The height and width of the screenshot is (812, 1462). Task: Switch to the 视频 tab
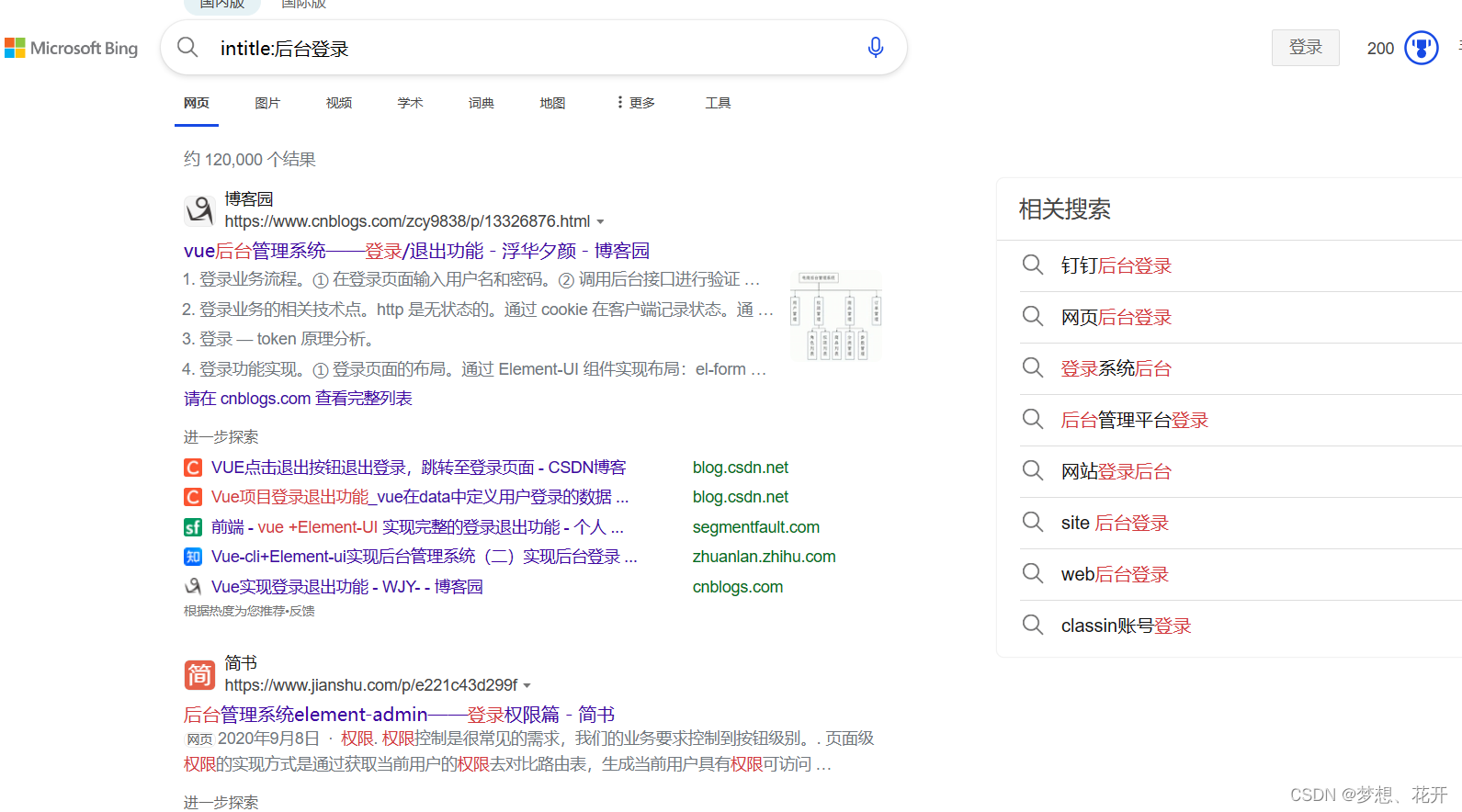(339, 103)
